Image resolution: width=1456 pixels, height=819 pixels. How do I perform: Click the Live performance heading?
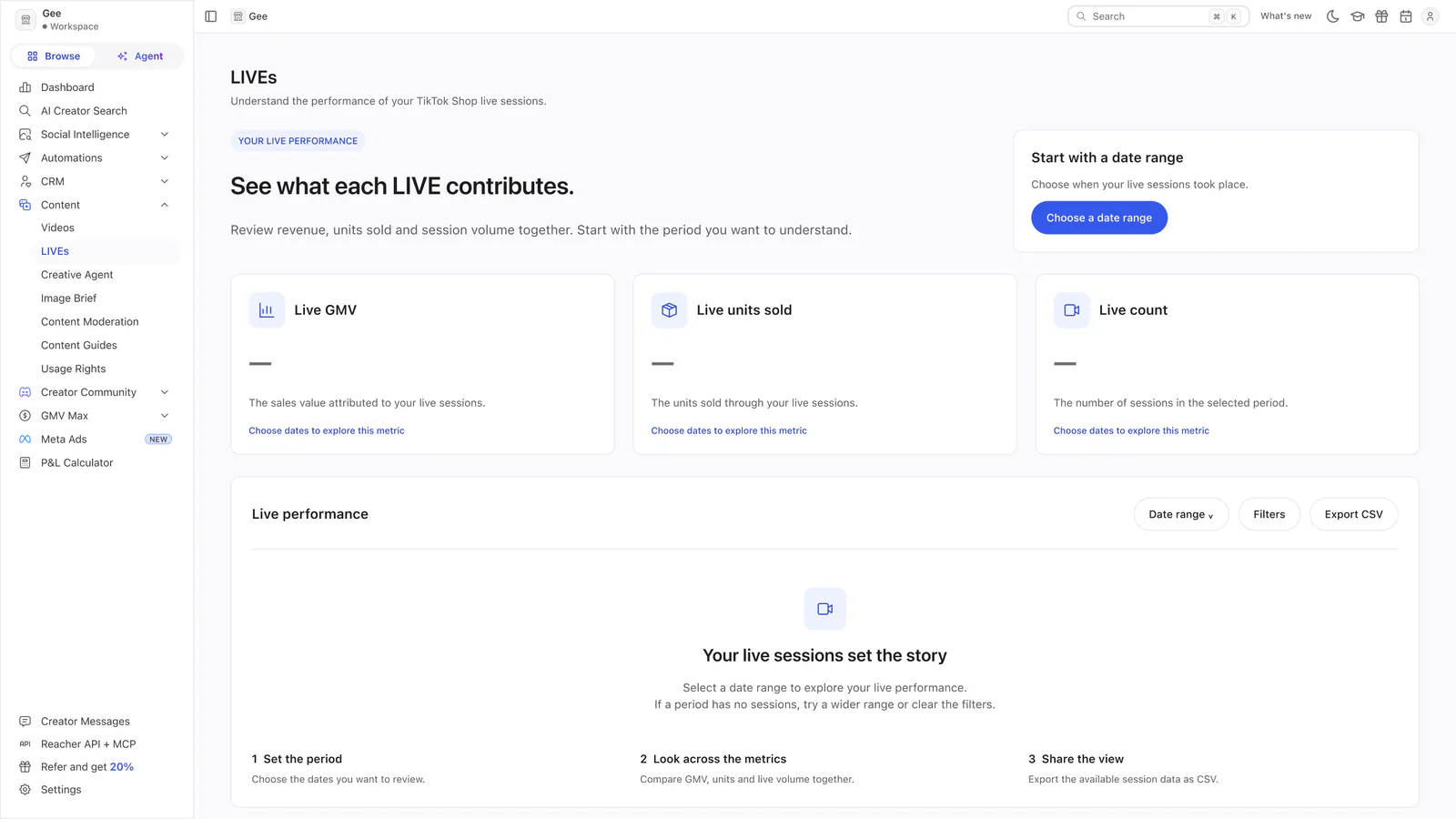[x=310, y=514]
